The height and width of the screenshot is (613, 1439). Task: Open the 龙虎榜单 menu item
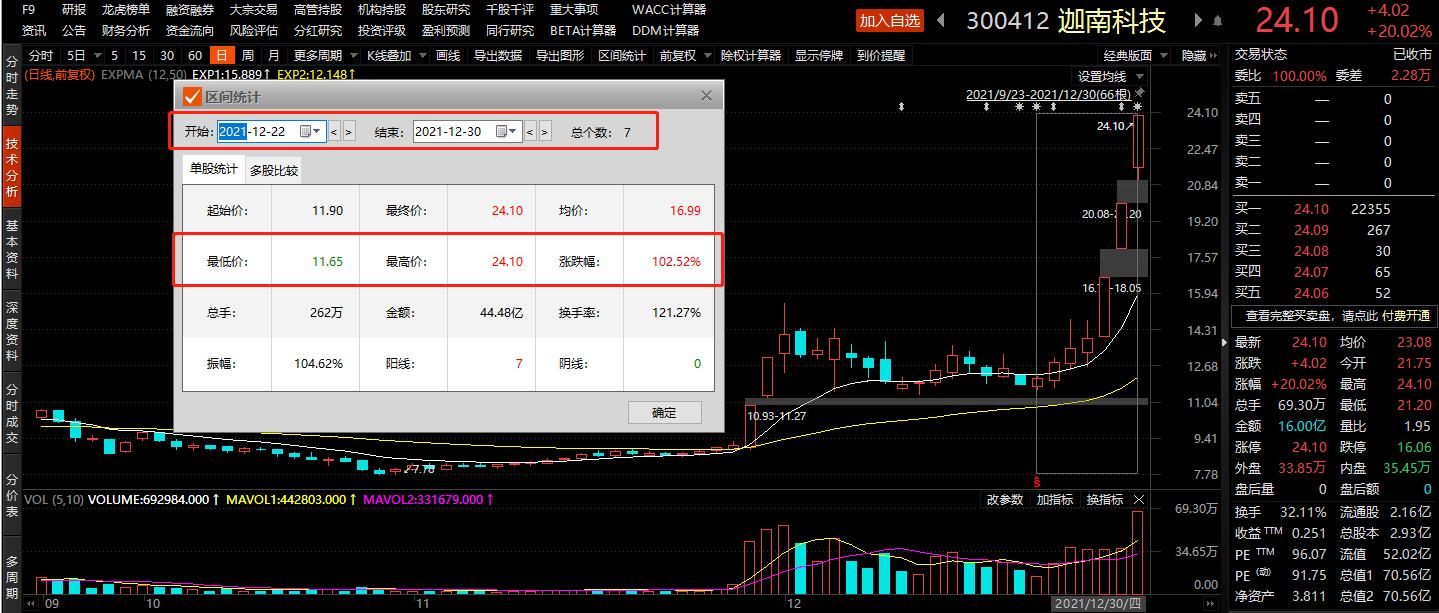coord(125,9)
